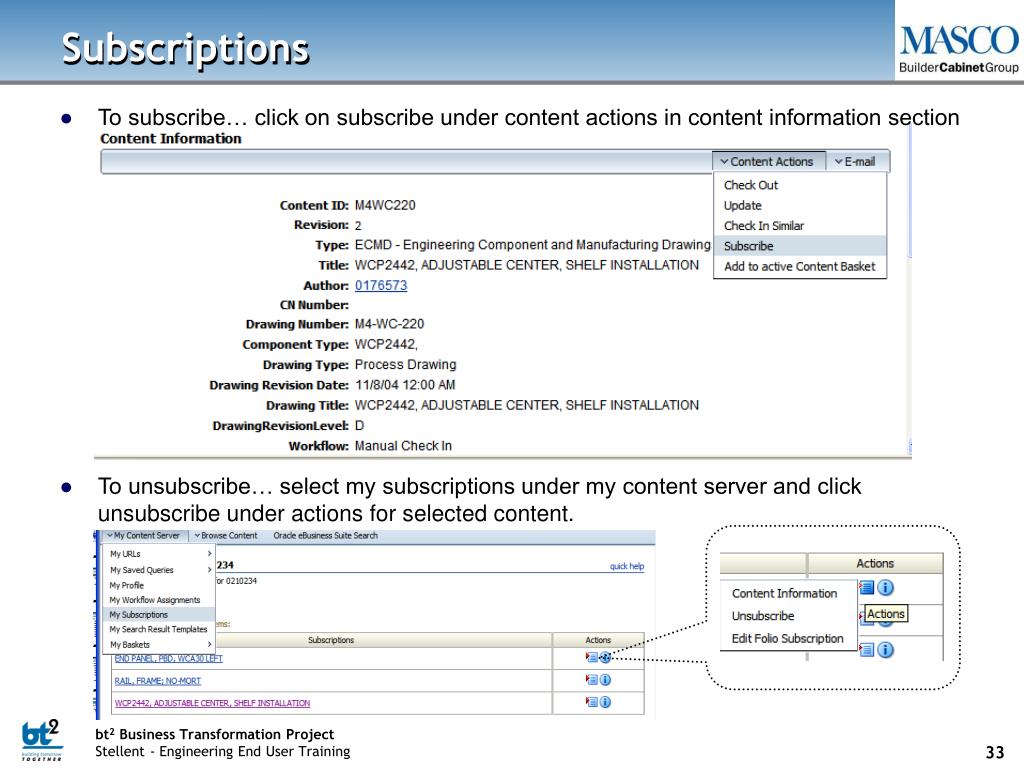
Task: Click Drawing Number value M4-WC-220
Action: [x=389, y=324]
